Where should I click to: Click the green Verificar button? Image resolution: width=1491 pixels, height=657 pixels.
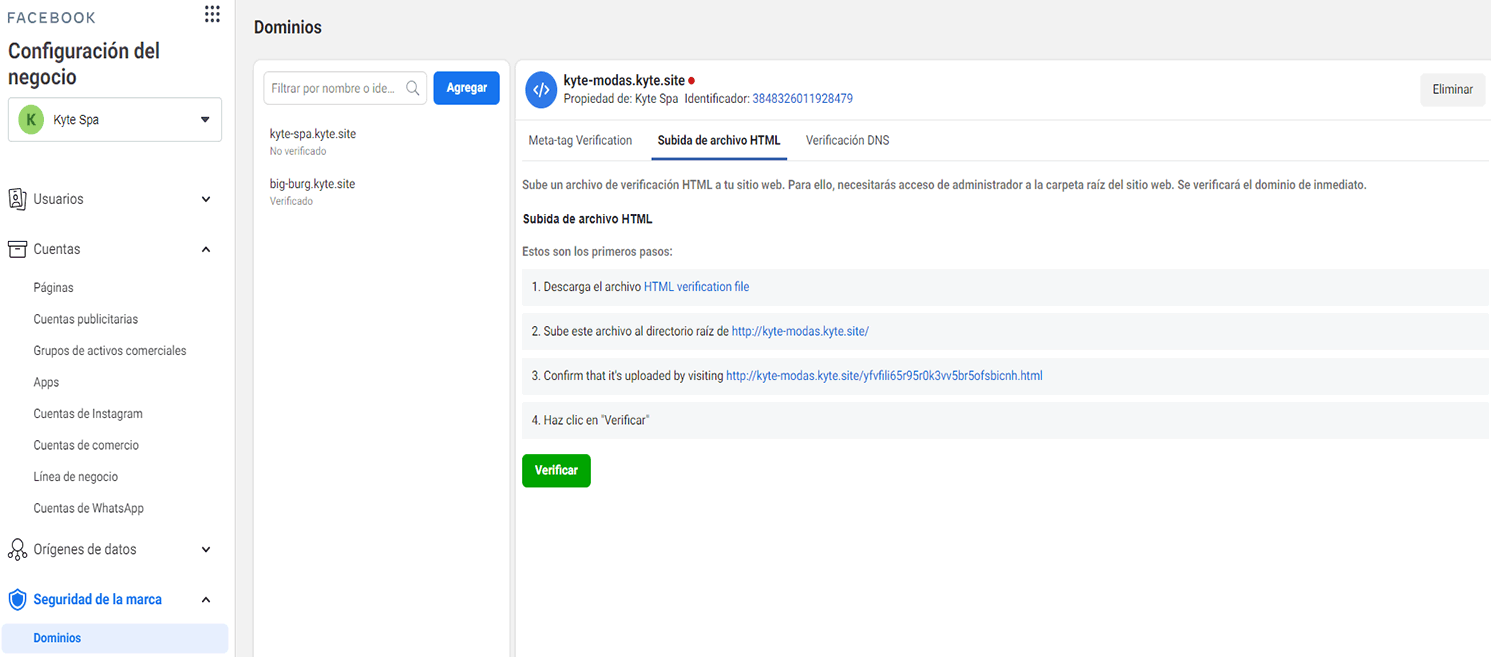[x=556, y=470]
